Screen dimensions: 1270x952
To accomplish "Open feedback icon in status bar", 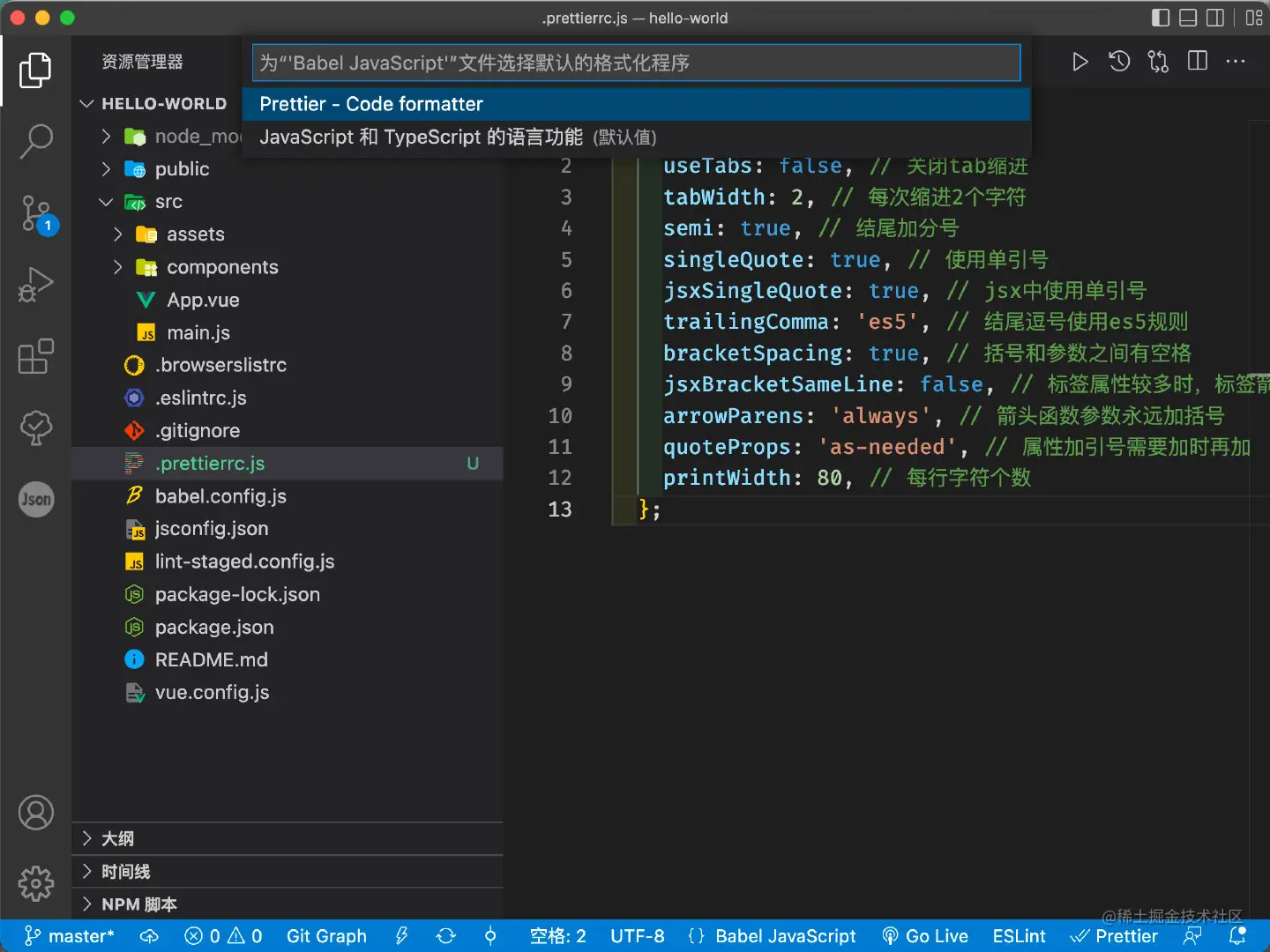I will [1192, 936].
